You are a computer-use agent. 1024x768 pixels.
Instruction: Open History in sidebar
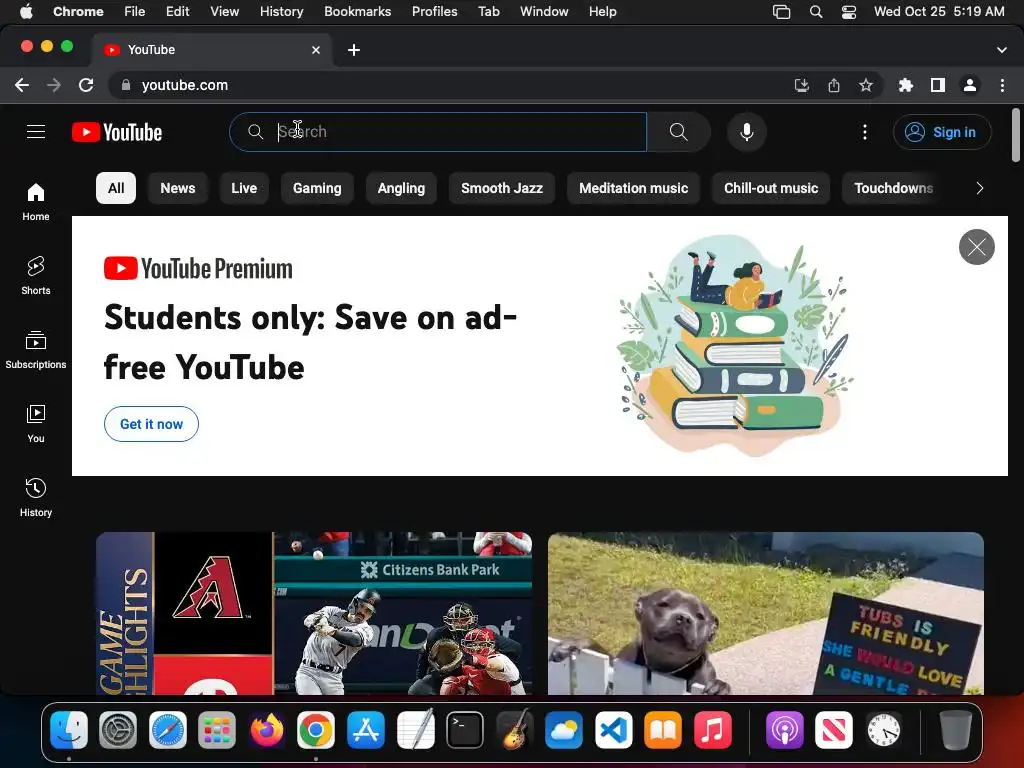[x=36, y=498]
